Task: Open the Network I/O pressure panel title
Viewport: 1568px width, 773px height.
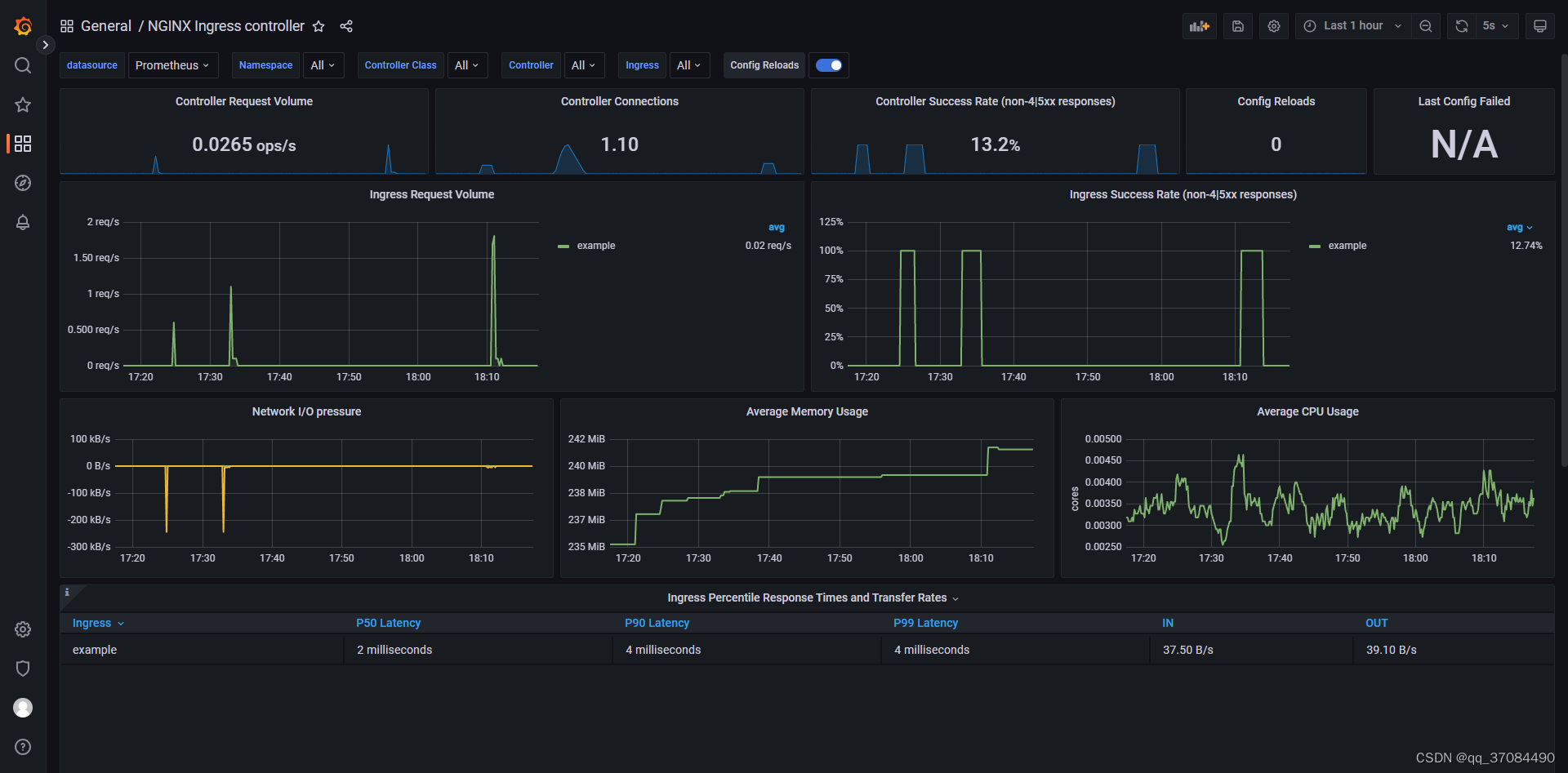Action: (307, 411)
